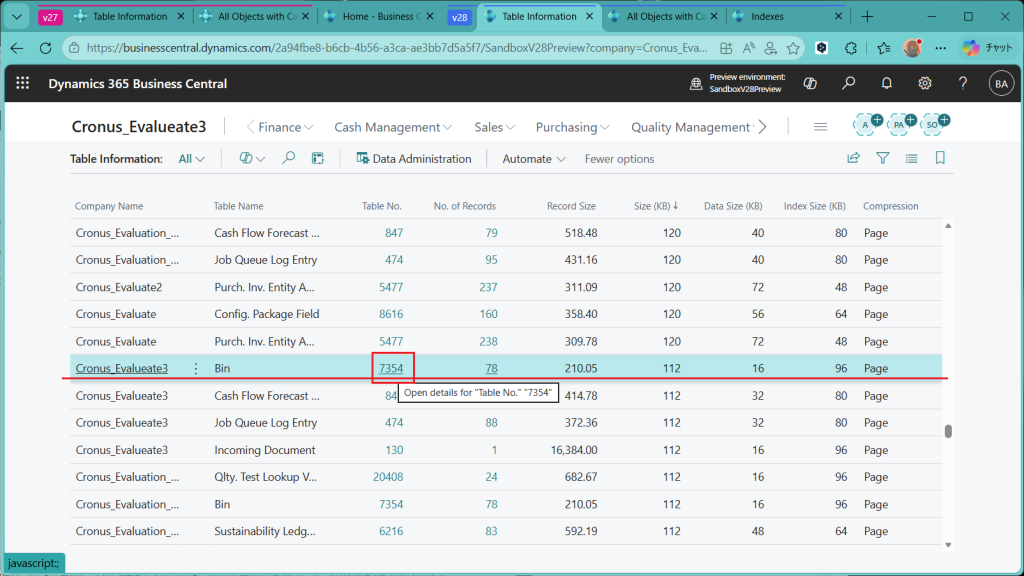
Task: Click the share icon in action bar
Action: click(853, 158)
